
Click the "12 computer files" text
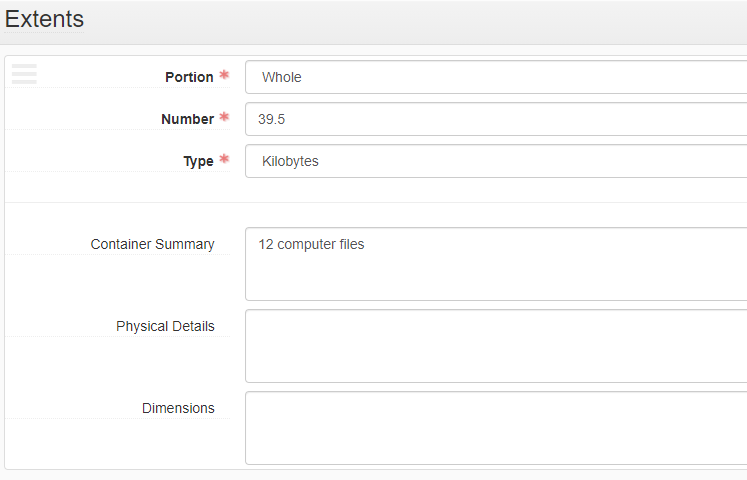(311, 244)
